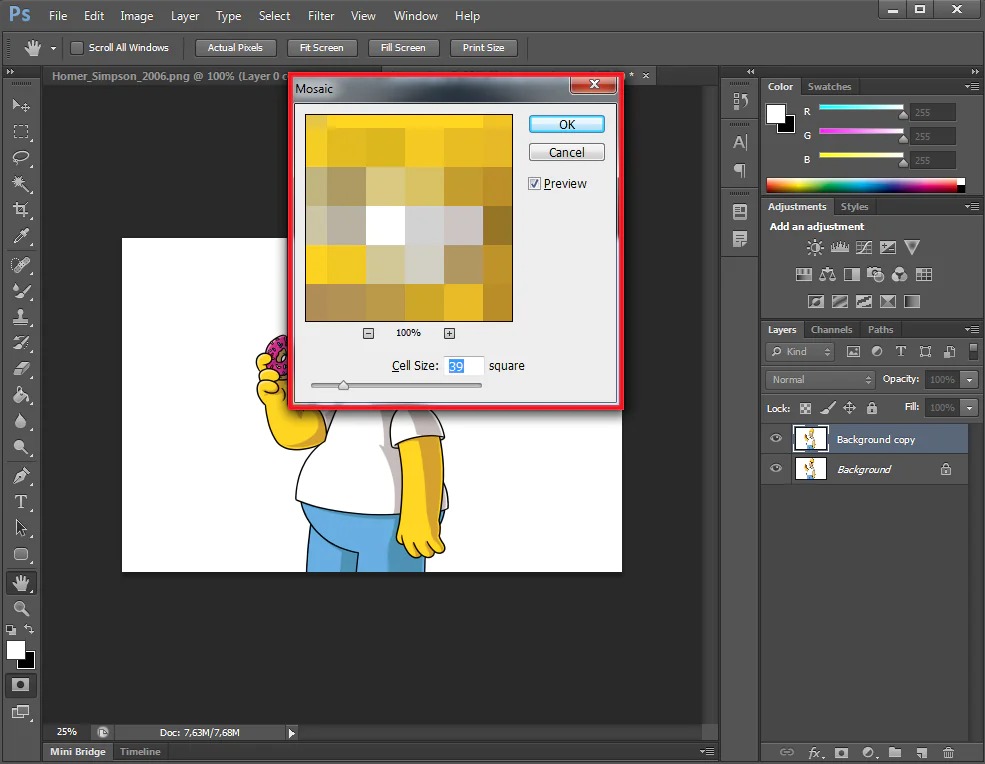The width and height of the screenshot is (985, 764).
Task: Switch to the Timeline tab
Action: pyautogui.click(x=140, y=751)
